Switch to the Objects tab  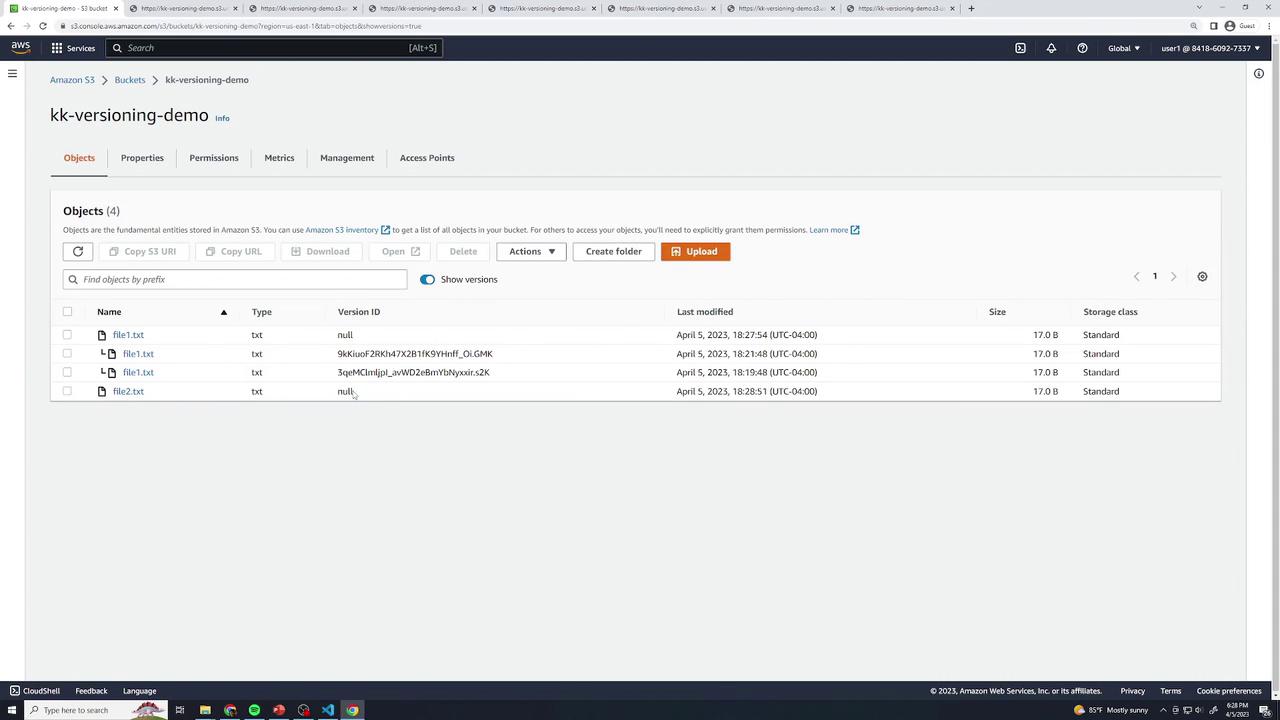(79, 158)
